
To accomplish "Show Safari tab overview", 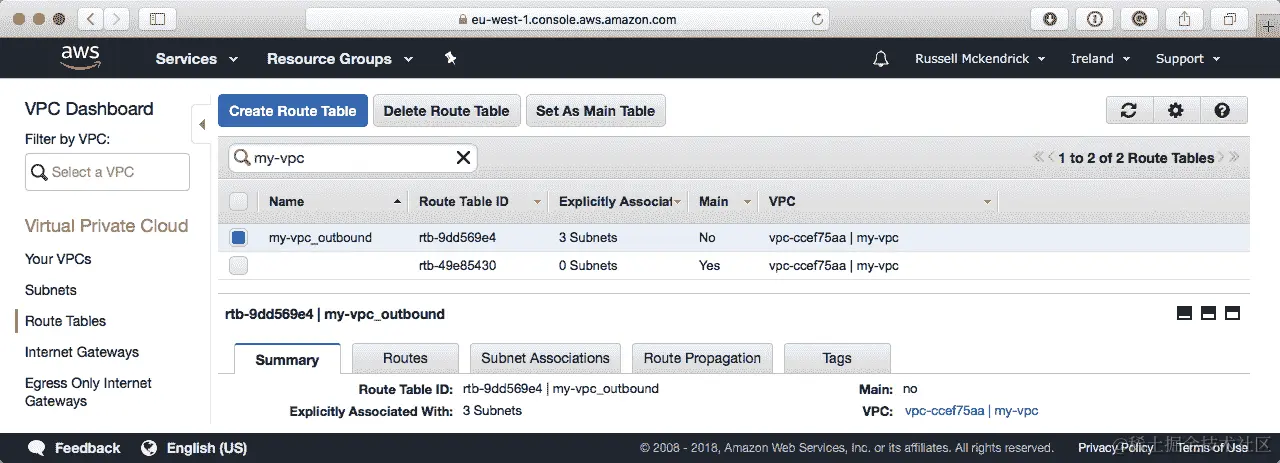I will point(1229,19).
